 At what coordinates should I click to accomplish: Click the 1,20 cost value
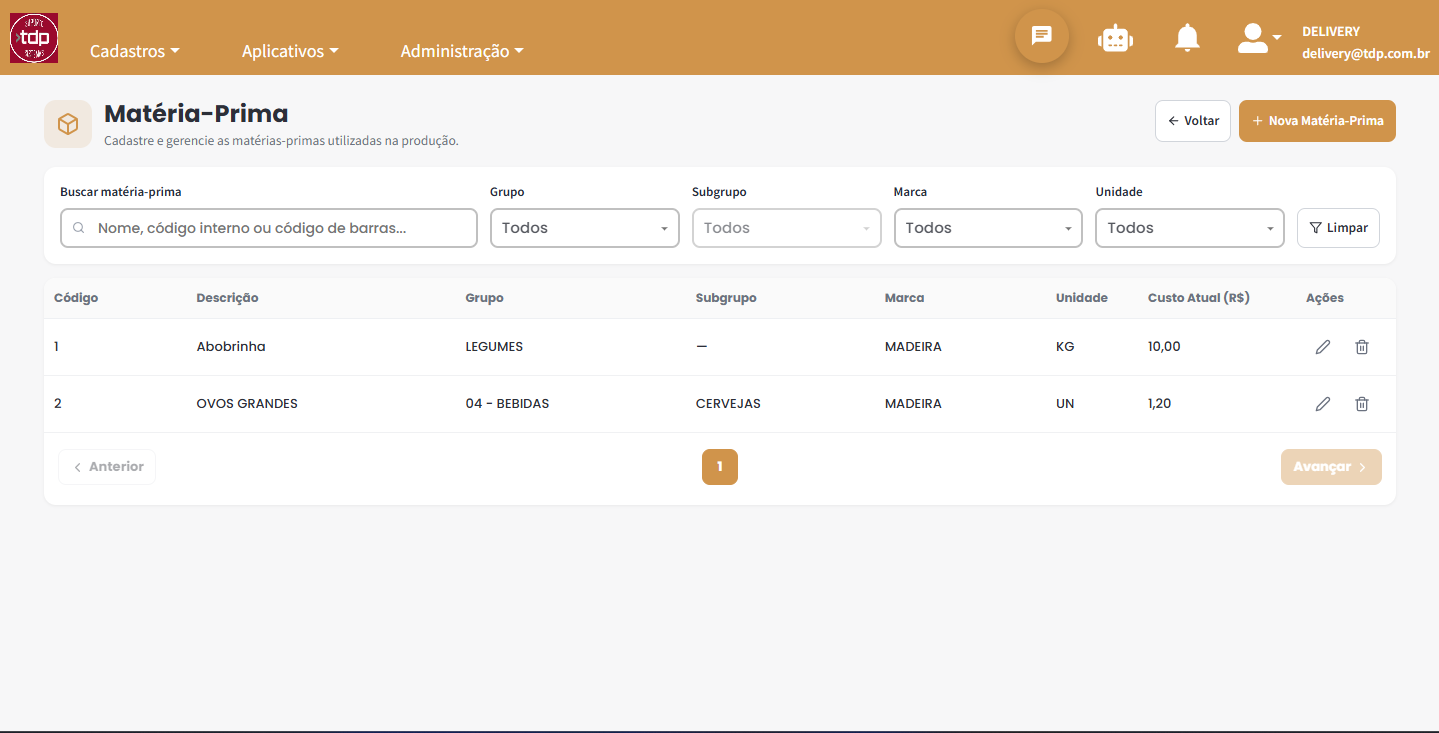(x=1160, y=404)
